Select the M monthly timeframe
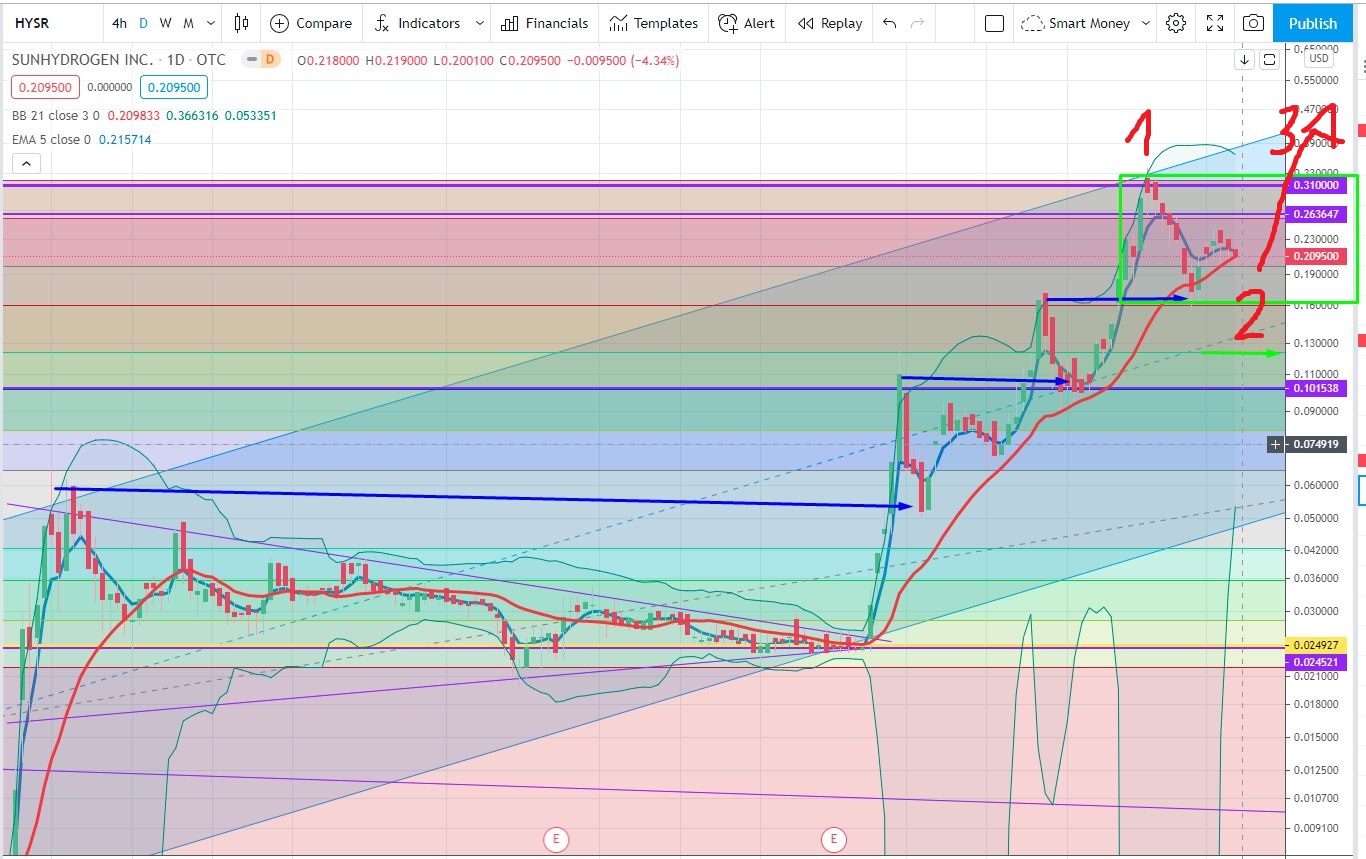The height and width of the screenshot is (859, 1366). [x=188, y=23]
